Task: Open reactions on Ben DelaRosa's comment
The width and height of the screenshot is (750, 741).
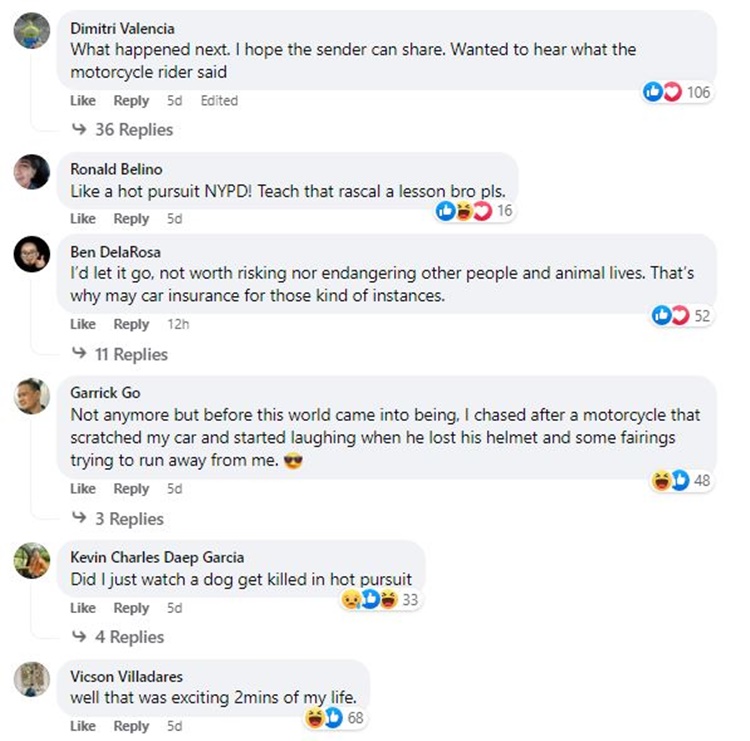Action: [680, 316]
